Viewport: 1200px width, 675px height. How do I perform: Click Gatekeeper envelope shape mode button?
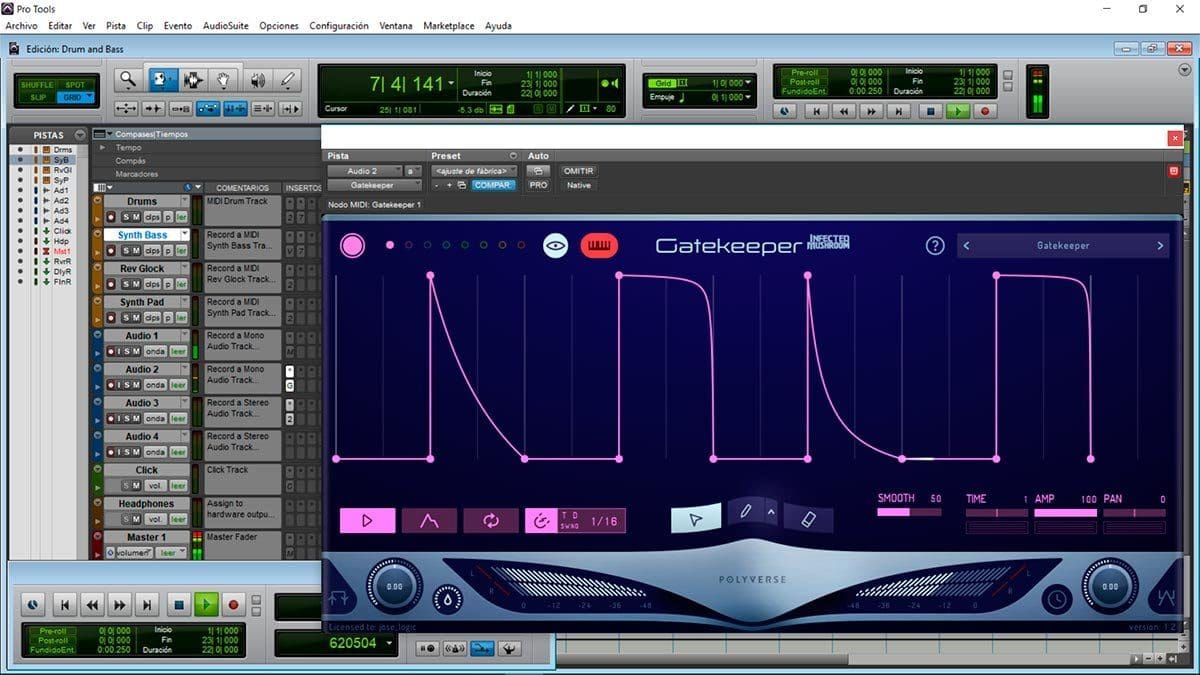click(429, 520)
